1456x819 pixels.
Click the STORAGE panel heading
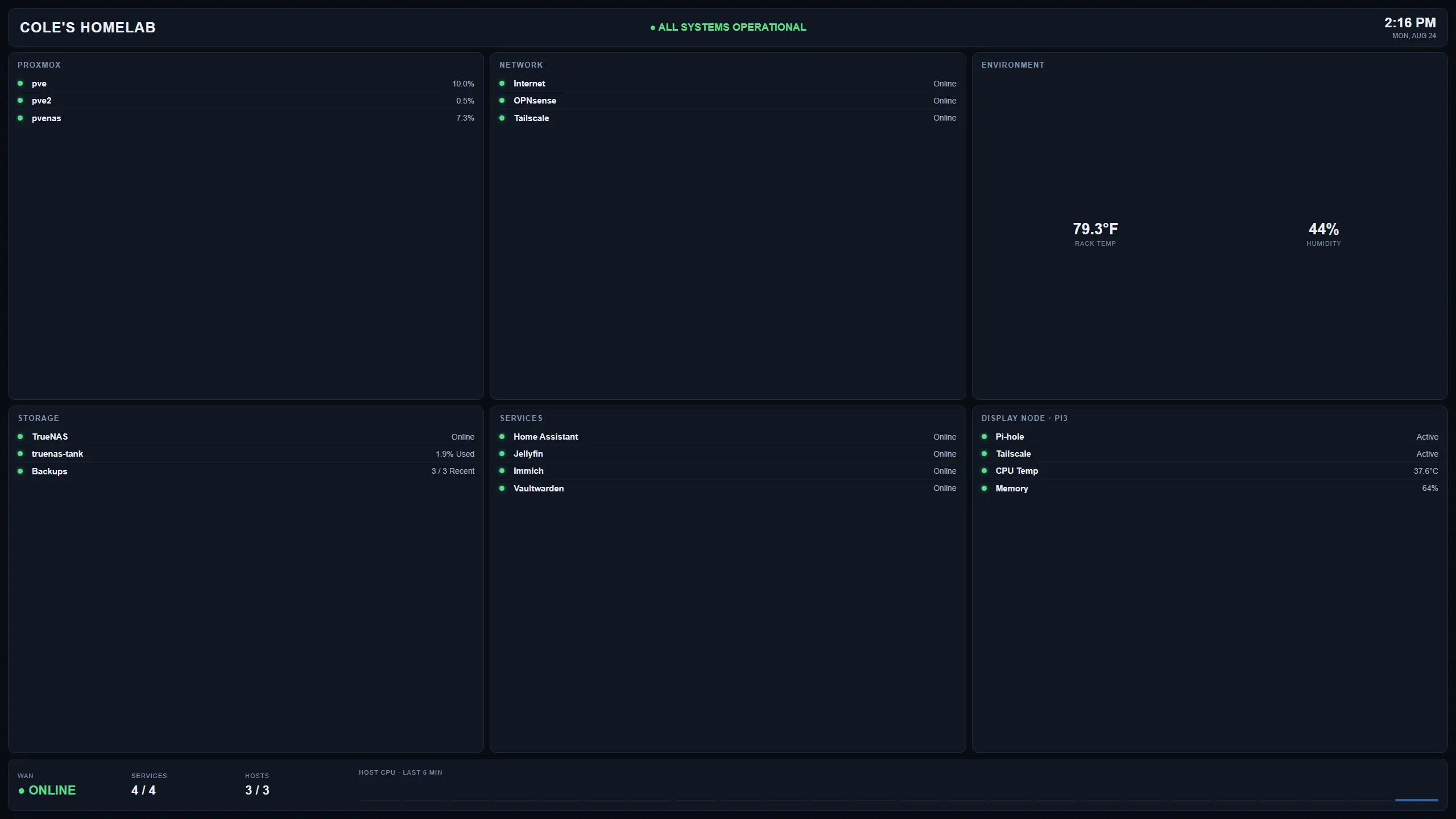(38, 418)
